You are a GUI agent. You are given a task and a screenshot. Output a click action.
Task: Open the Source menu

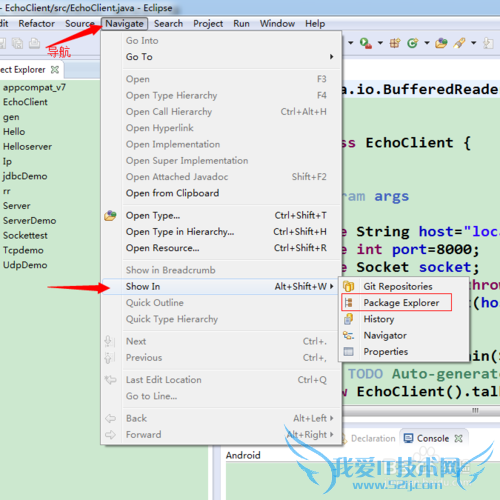point(80,24)
